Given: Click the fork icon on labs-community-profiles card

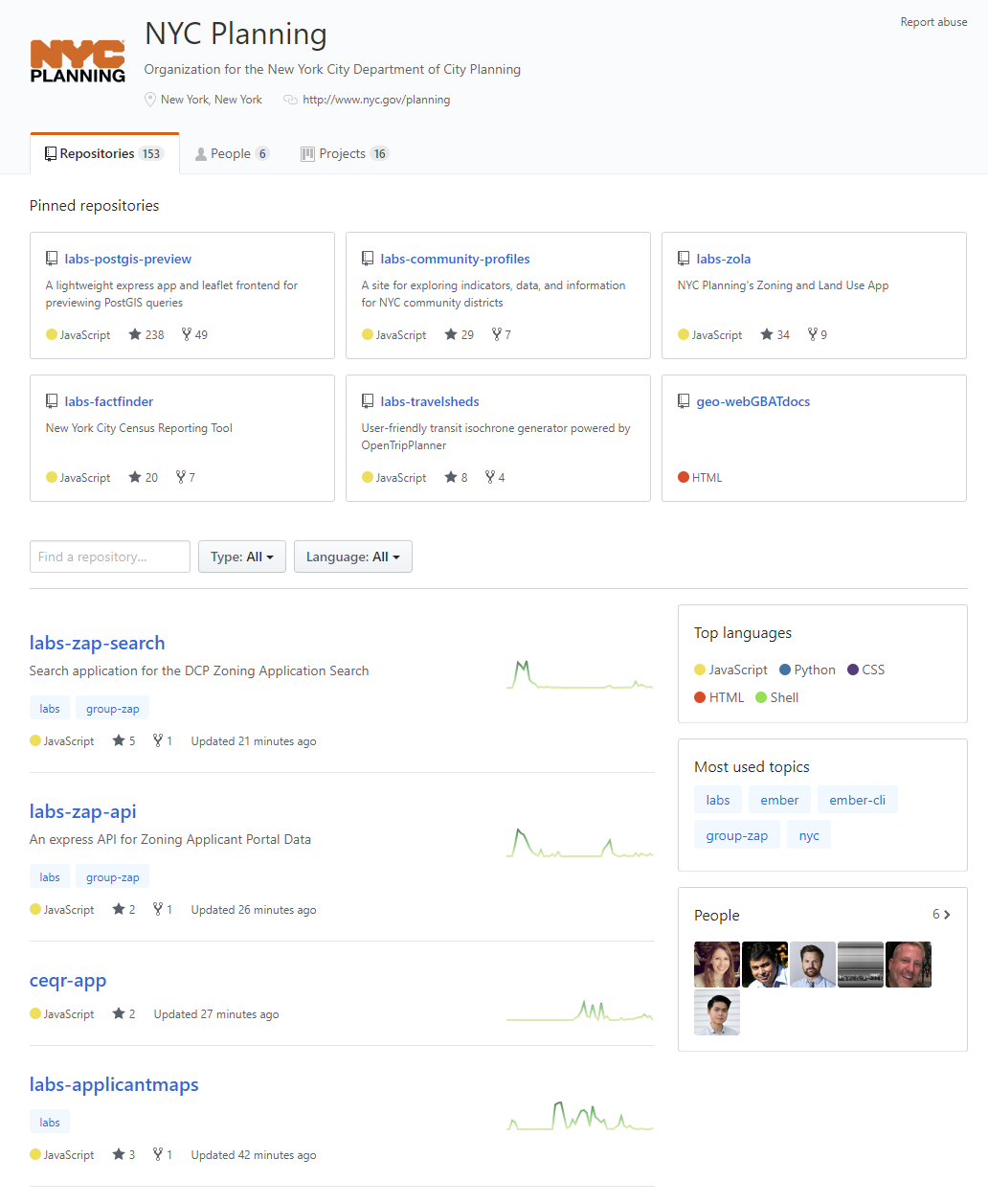Looking at the screenshot, I should [x=497, y=334].
